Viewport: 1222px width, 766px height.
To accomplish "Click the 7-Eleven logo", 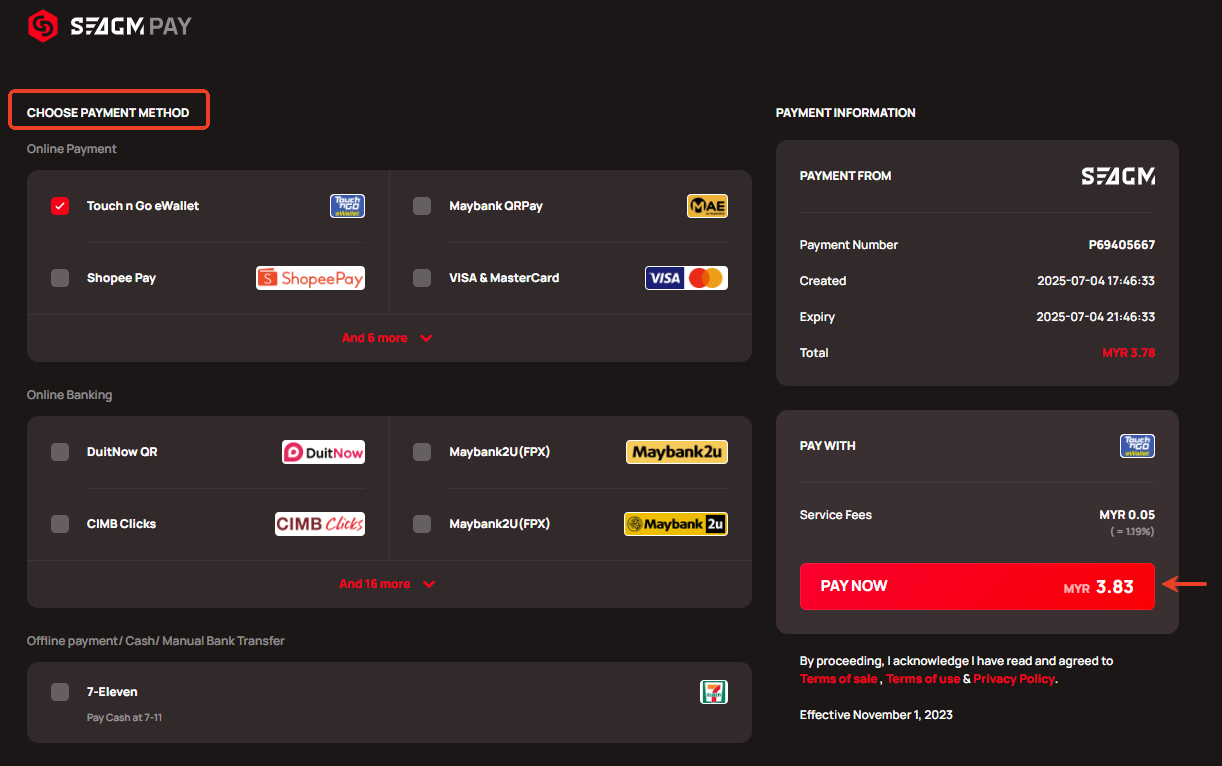I will [x=714, y=692].
